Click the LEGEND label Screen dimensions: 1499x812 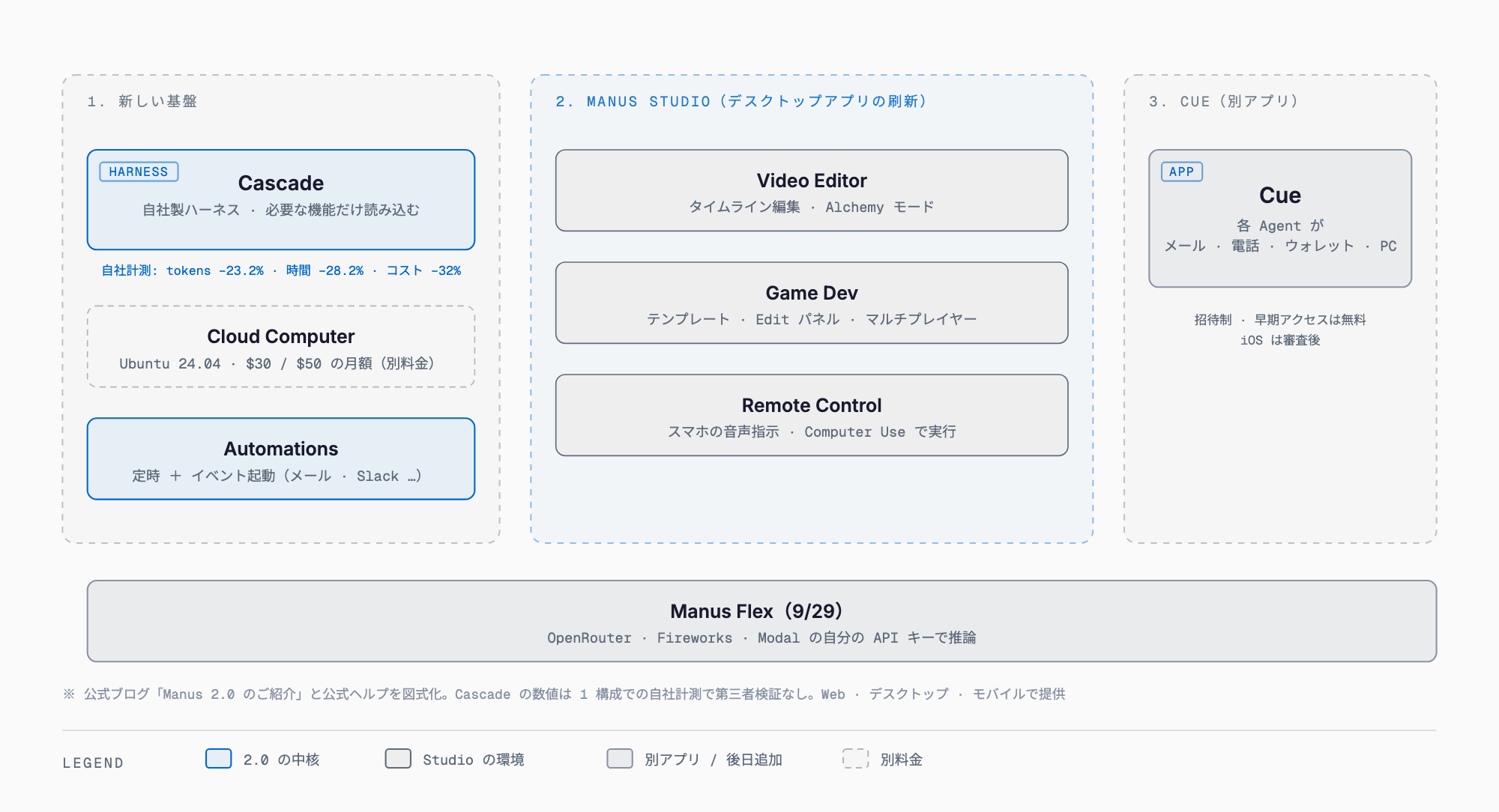coord(93,763)
